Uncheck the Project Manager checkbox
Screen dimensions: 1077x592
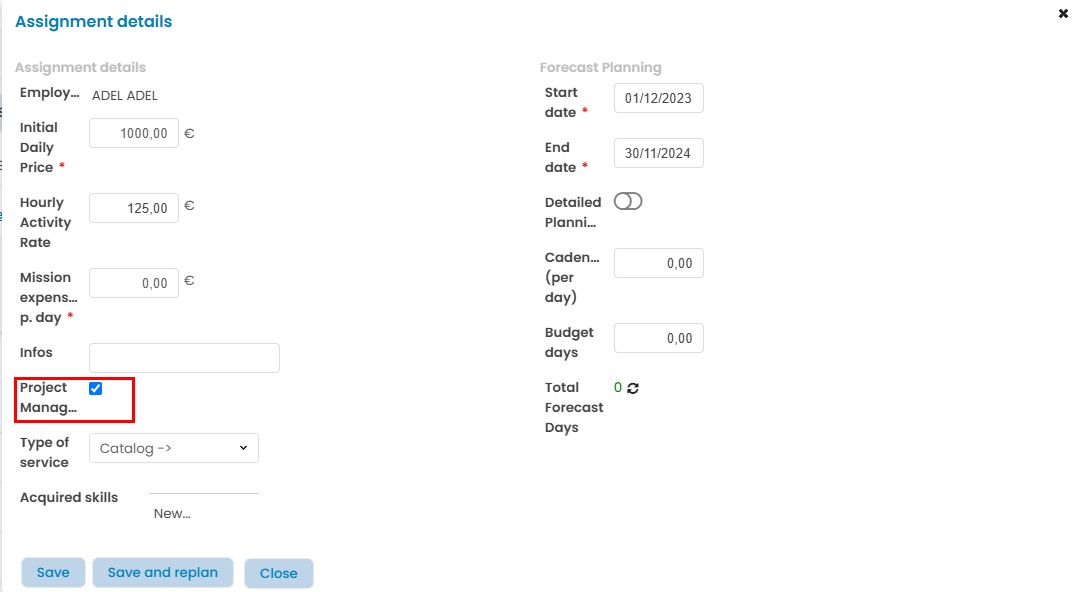pos(96,388)
